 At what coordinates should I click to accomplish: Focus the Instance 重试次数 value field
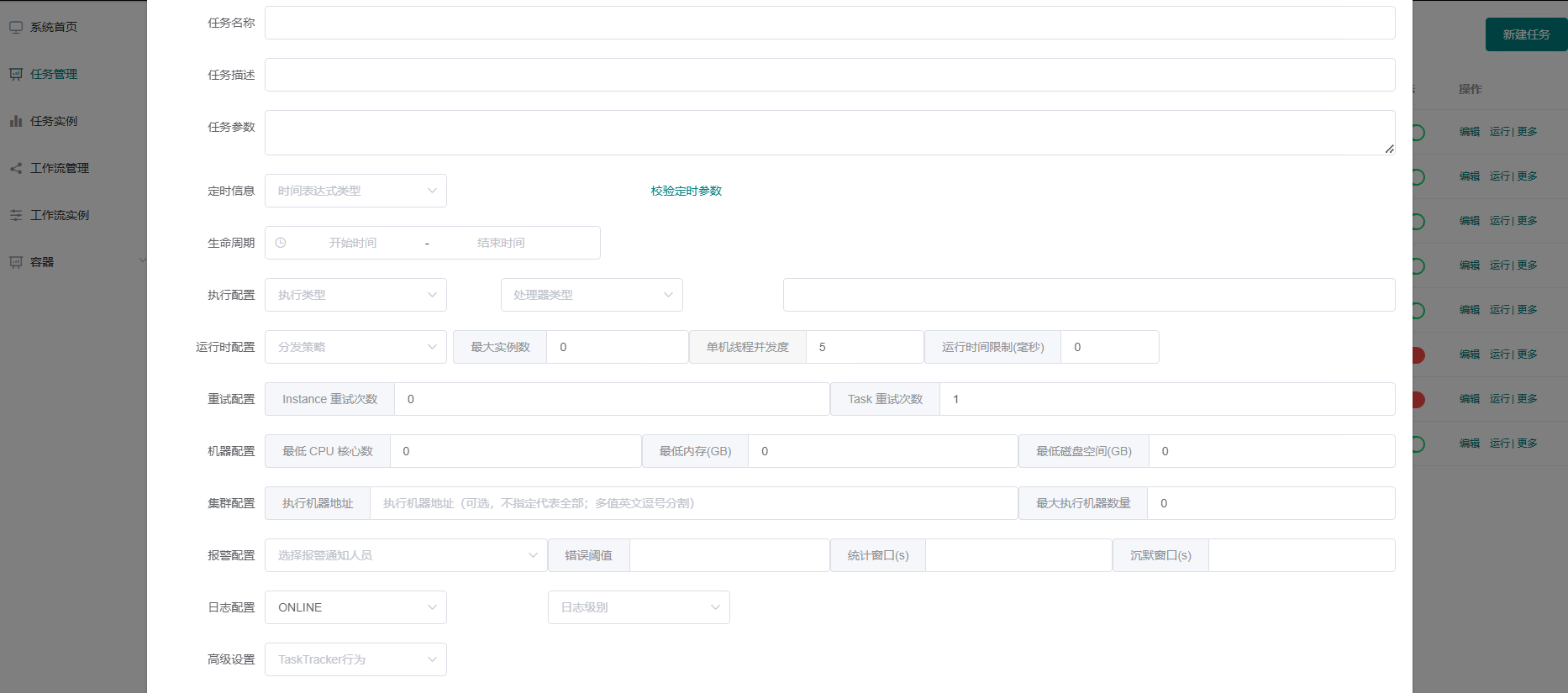(612, 399)
